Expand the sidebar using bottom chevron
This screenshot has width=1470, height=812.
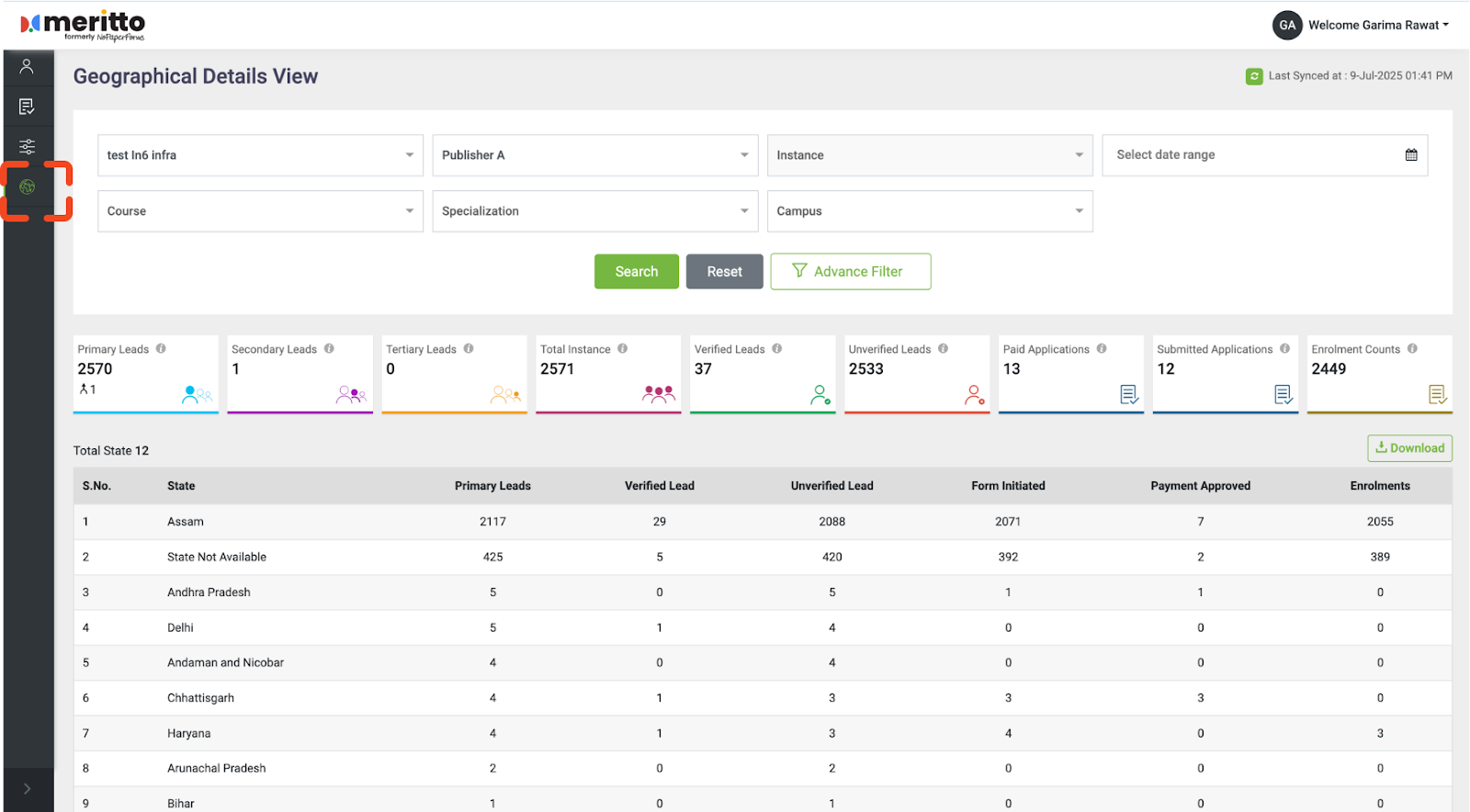pyautogui.click(x=27, y=788)
